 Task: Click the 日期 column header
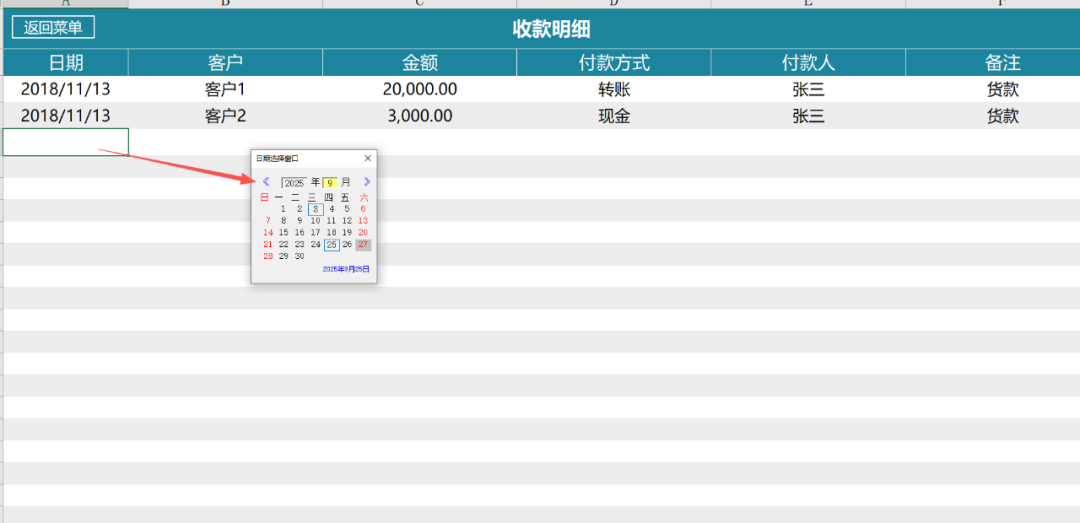[66, 63]
